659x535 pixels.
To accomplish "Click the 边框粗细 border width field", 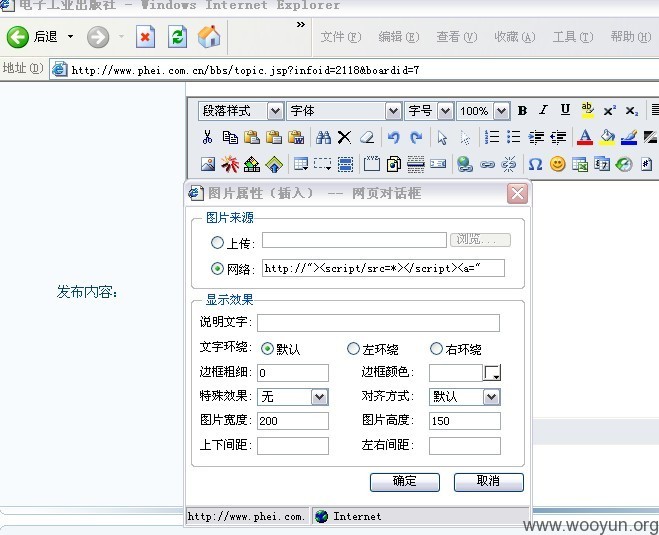I will [x=293, y=373].
